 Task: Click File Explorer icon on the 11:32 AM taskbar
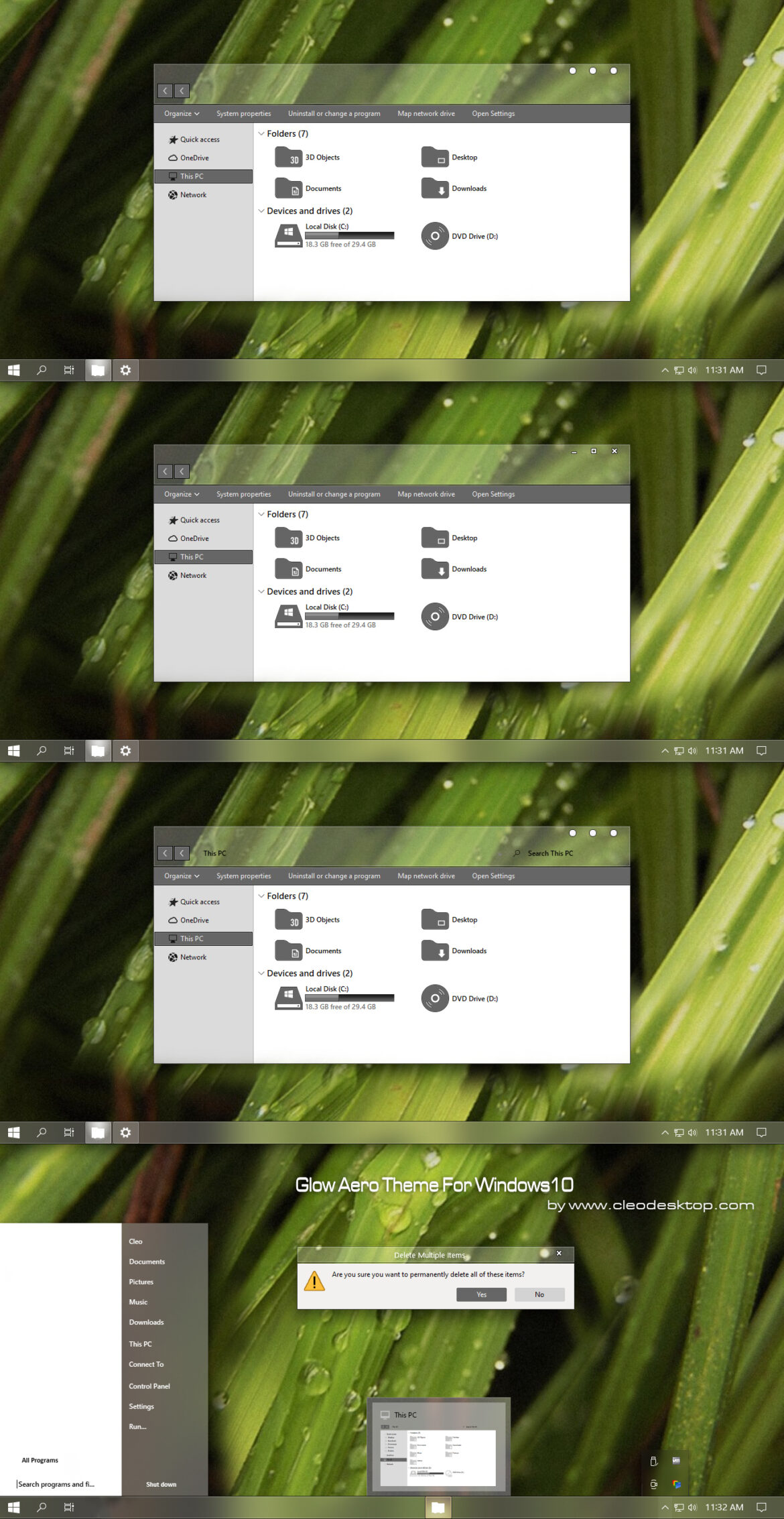438,1507
